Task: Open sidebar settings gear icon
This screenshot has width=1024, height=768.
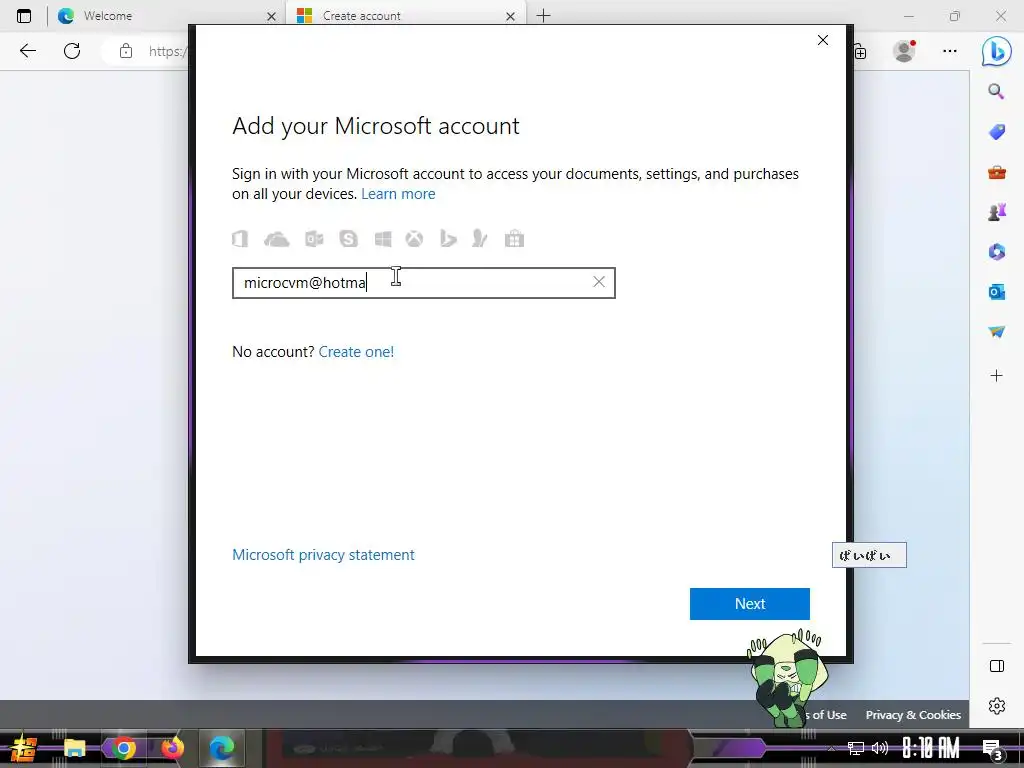Action: [997, 706]
